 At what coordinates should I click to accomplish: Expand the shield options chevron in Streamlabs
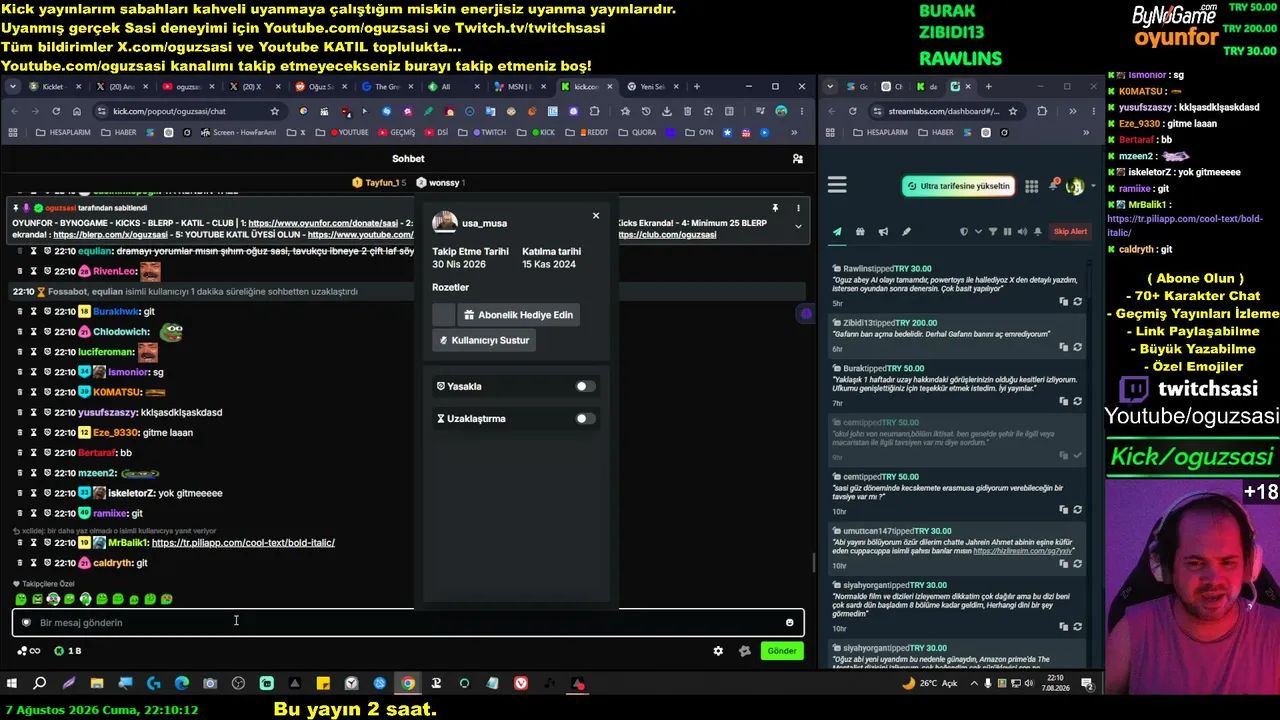pos(978,232)
